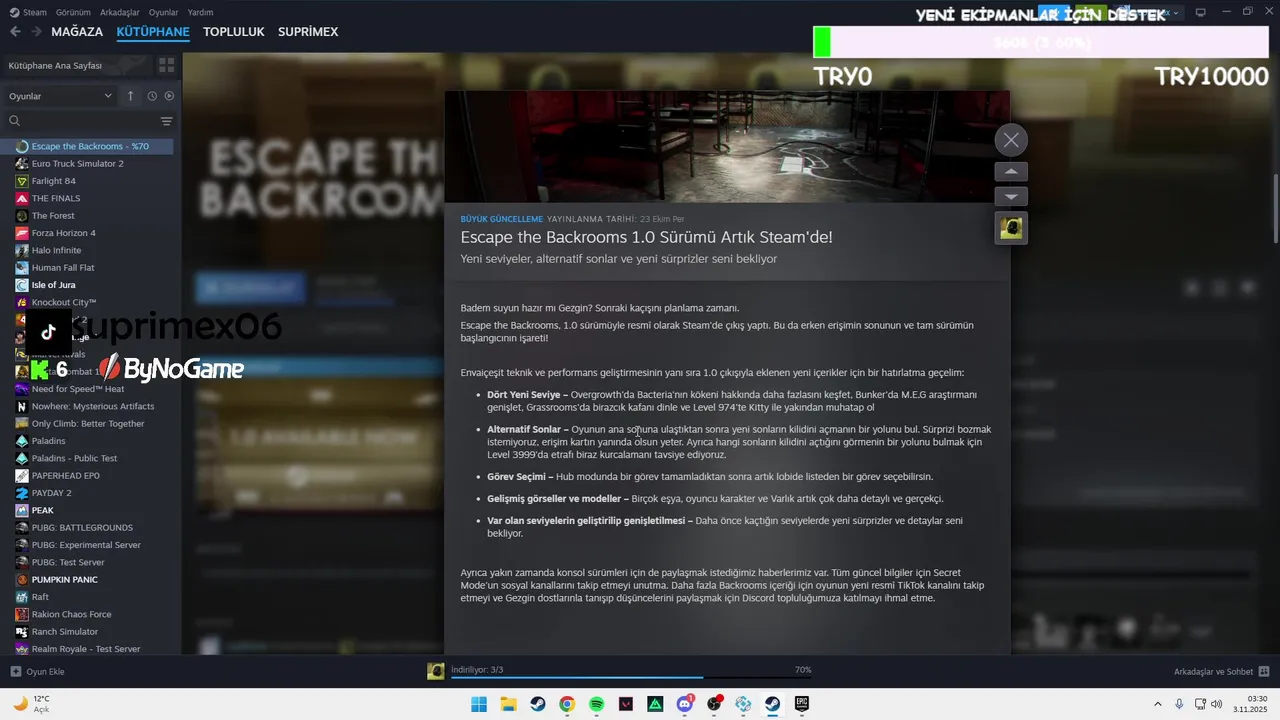Select Realm Royale - Test Server entry
Image resolution: width=1280 pixels, height=720 pixels.
(x=86, y=649)
